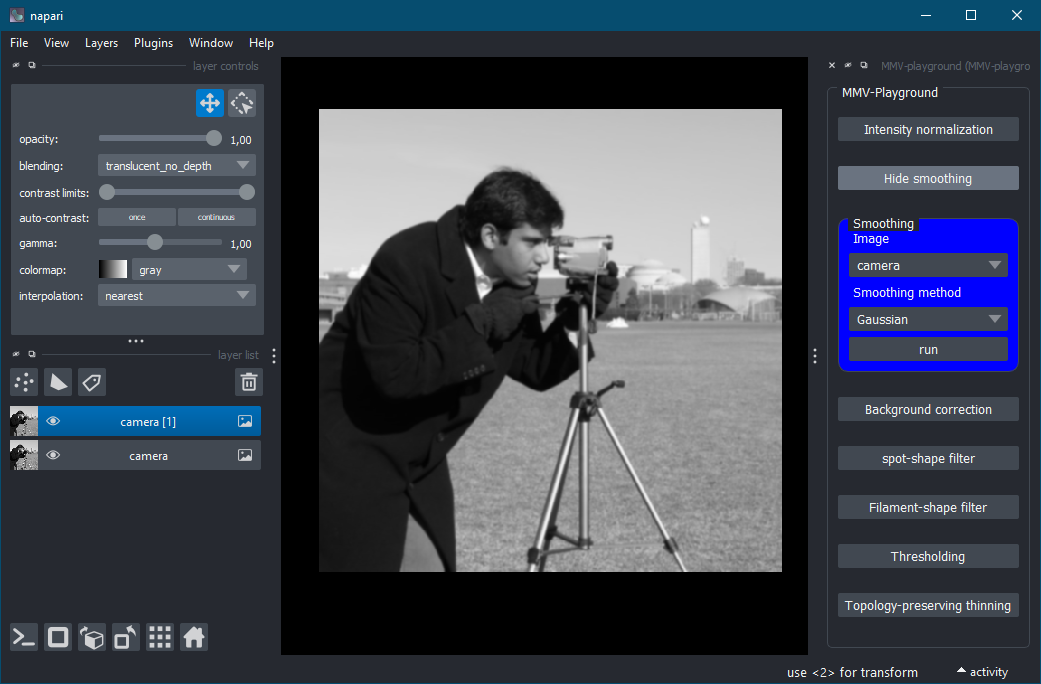Run continuous auto-contrast
The height and width of the screenshot is (684, 1041).
point(216,217)
